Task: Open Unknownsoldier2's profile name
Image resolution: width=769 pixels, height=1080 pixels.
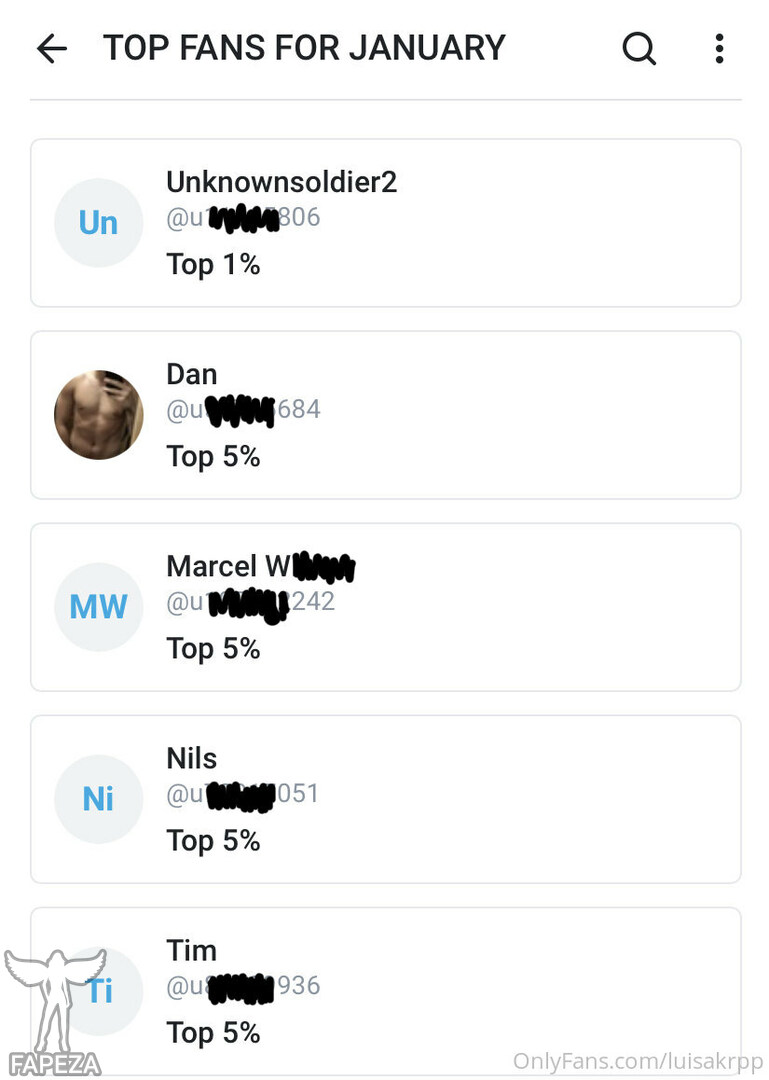Action: click(281, 182)
